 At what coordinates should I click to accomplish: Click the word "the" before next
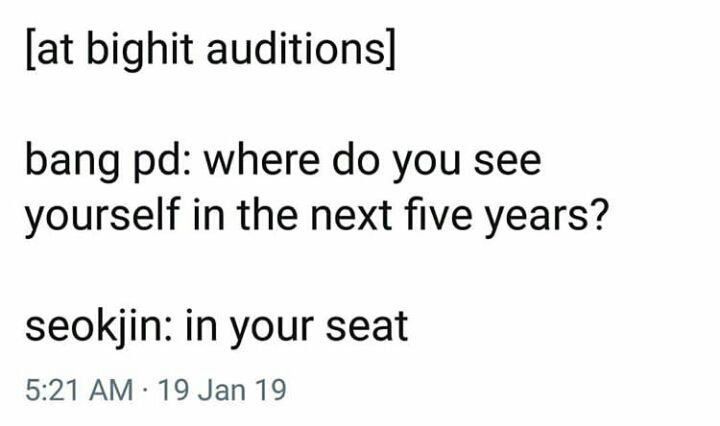267,214
